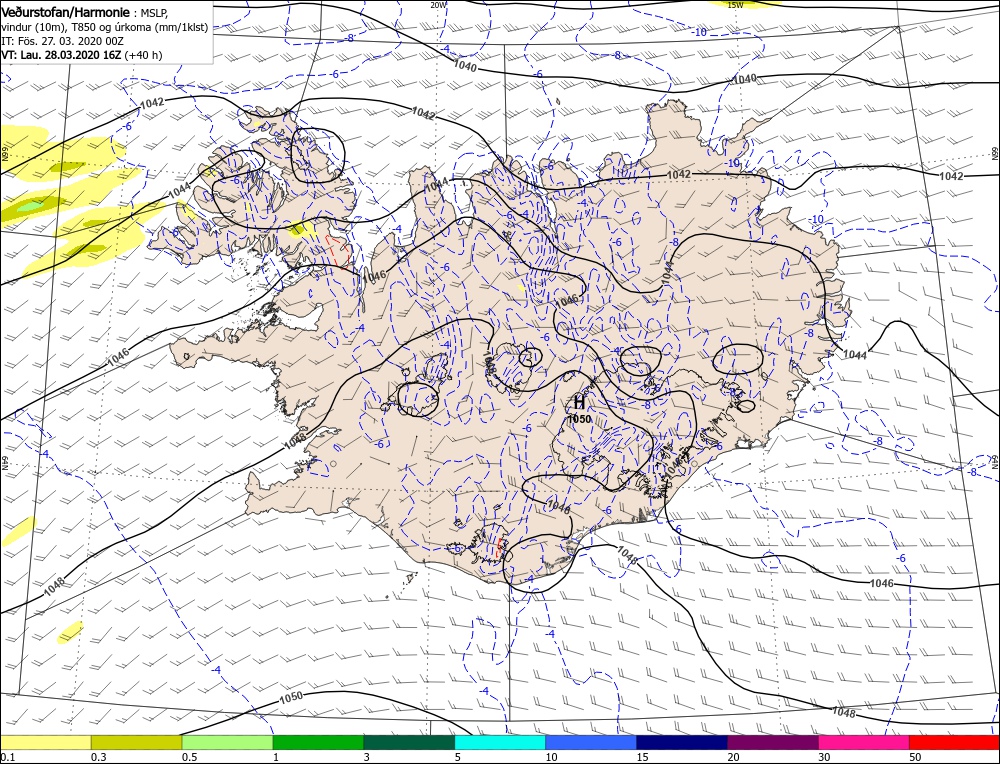Image resolution: width=1000 pixels, height=764 pixels.
Task: Click the light green 0.5–1 legend swatch
Action: click(x=227, y=742)
